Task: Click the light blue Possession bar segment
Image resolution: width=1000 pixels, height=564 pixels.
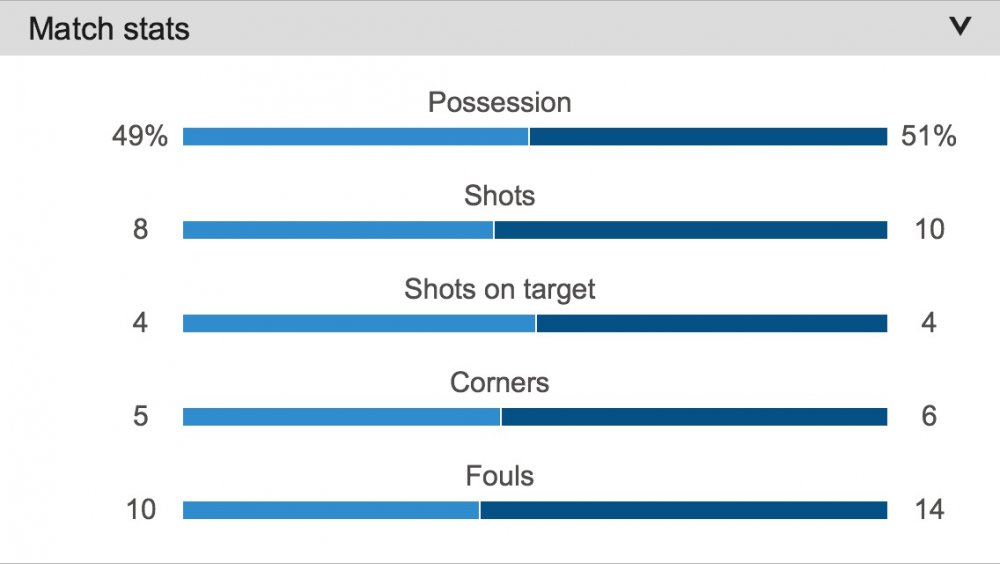Action: 355,137
